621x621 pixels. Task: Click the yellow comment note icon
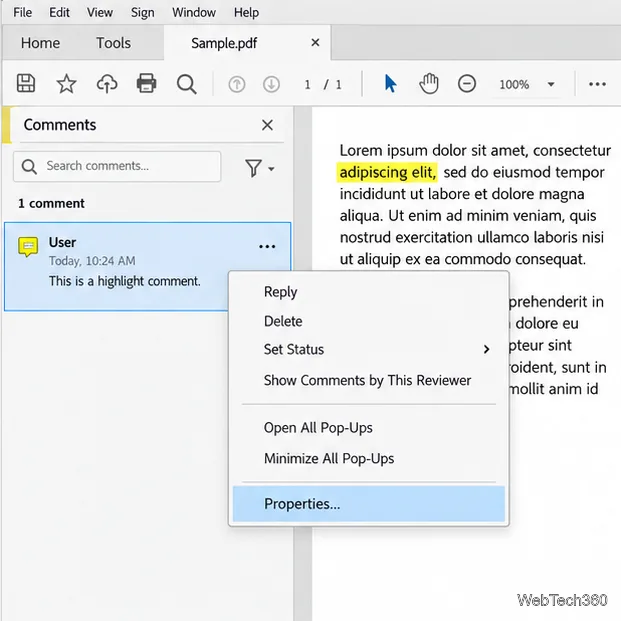[28, 247]
